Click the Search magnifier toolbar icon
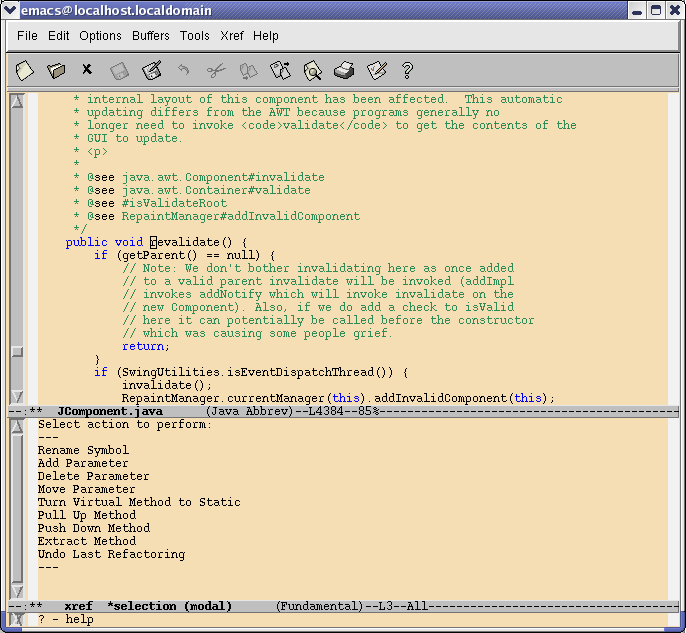The image size is (686, 633). (x=312, y=71)
